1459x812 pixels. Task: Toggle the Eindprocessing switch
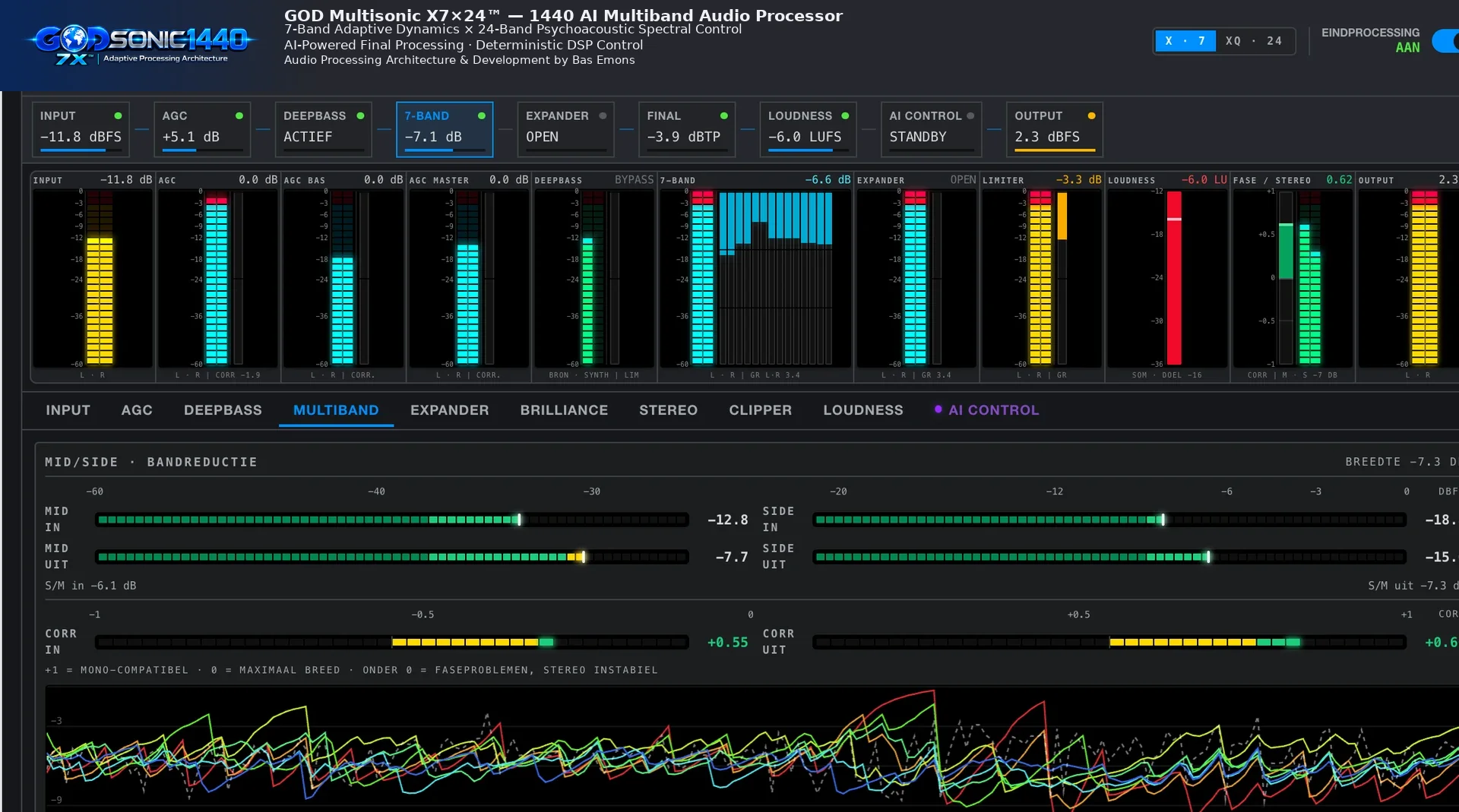coord(1445,41)
